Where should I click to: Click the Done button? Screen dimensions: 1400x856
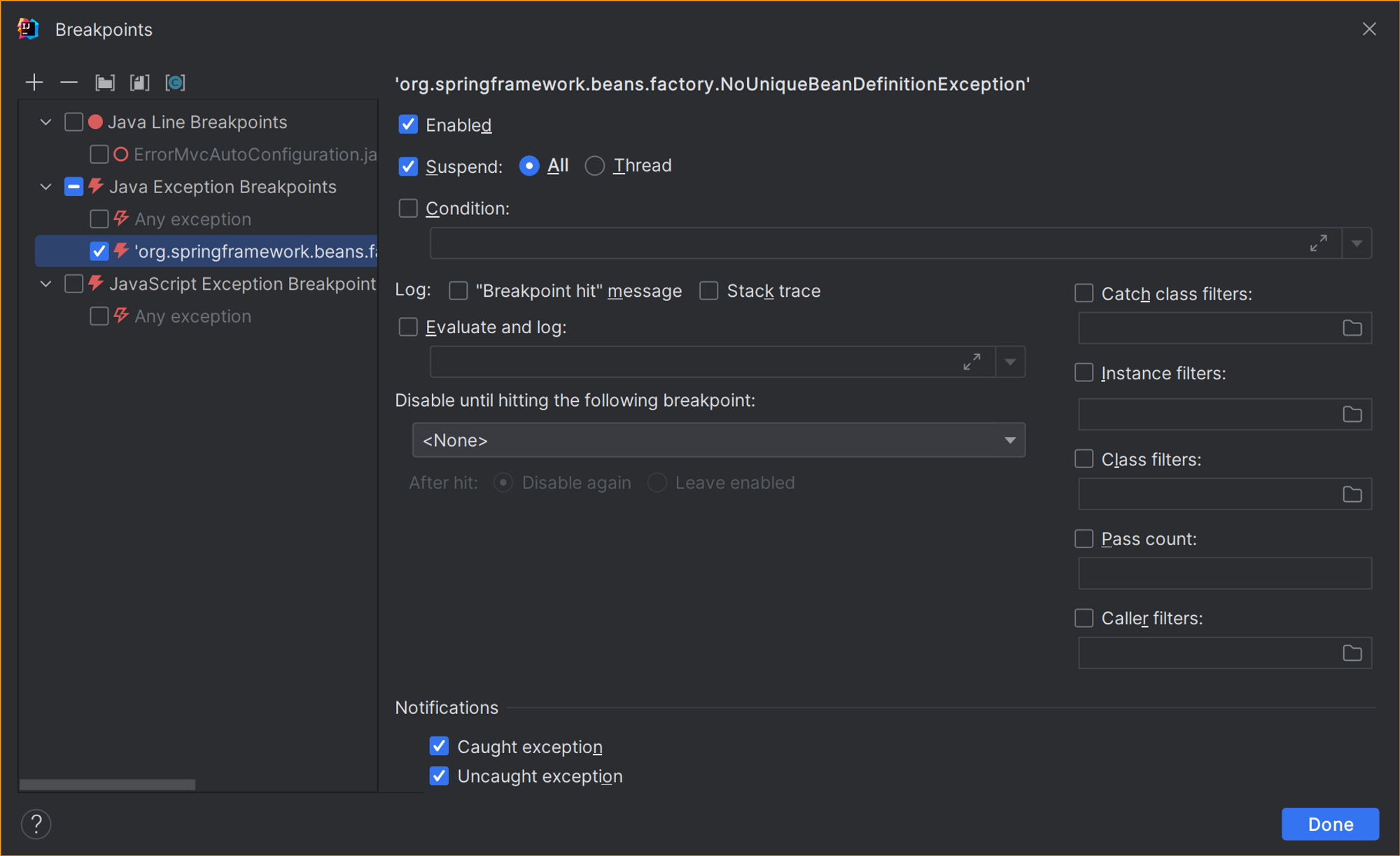1329,824
